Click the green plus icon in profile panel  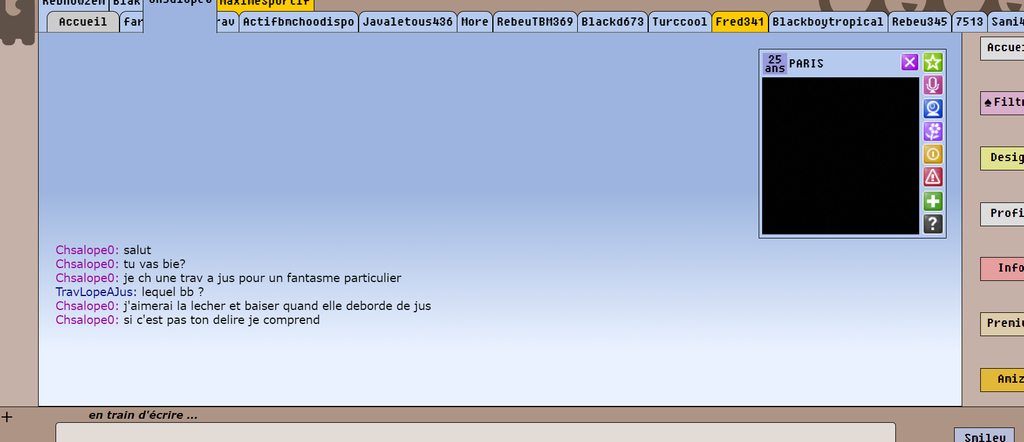(933, 201)
